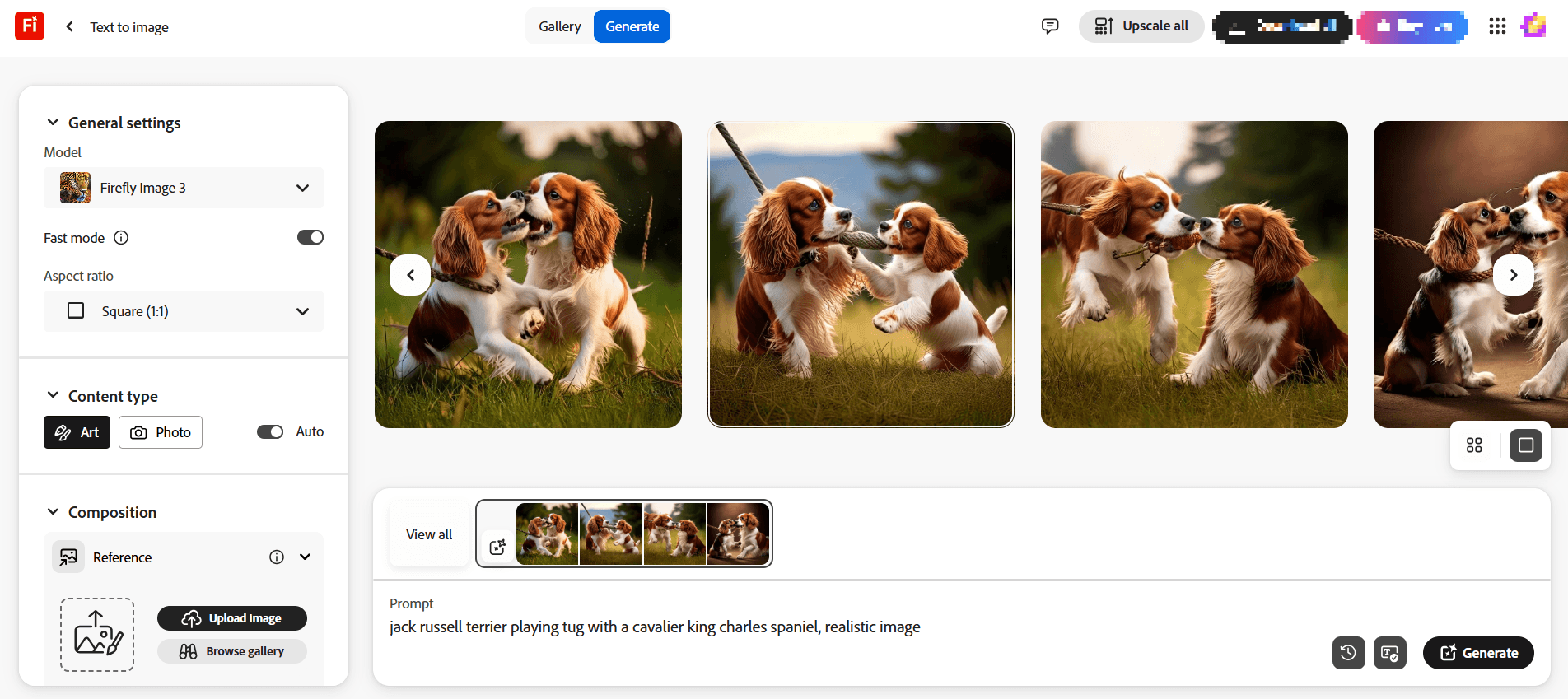Select Art content type
Image resolution: width=1568 pixels, height=699 pixels.
(77, 432)
